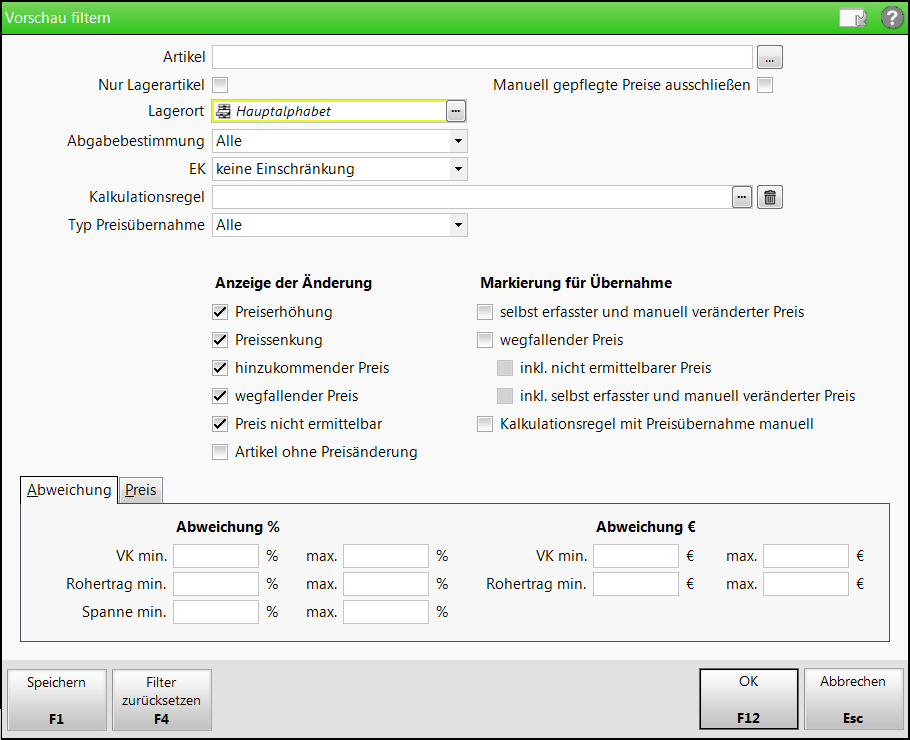Open Lagerort selection ellipsis button
Image resolution: width=910 pixels, height=740 pixels.
click(x=456, y=111)
